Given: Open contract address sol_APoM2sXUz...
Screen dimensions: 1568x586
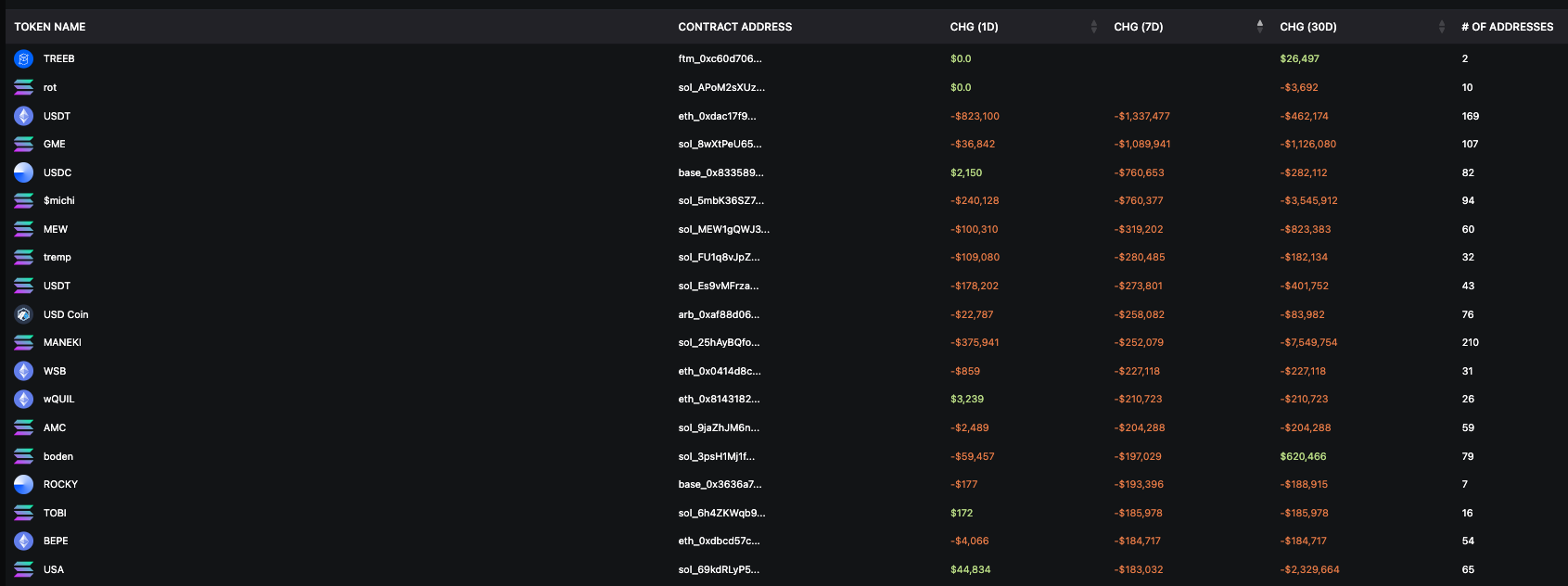Looking at the screenshot, I should coord(721,87).
